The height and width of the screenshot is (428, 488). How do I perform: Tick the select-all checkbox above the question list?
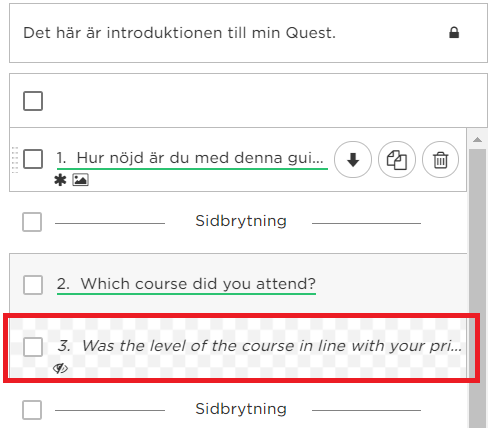tap(33, 101)
